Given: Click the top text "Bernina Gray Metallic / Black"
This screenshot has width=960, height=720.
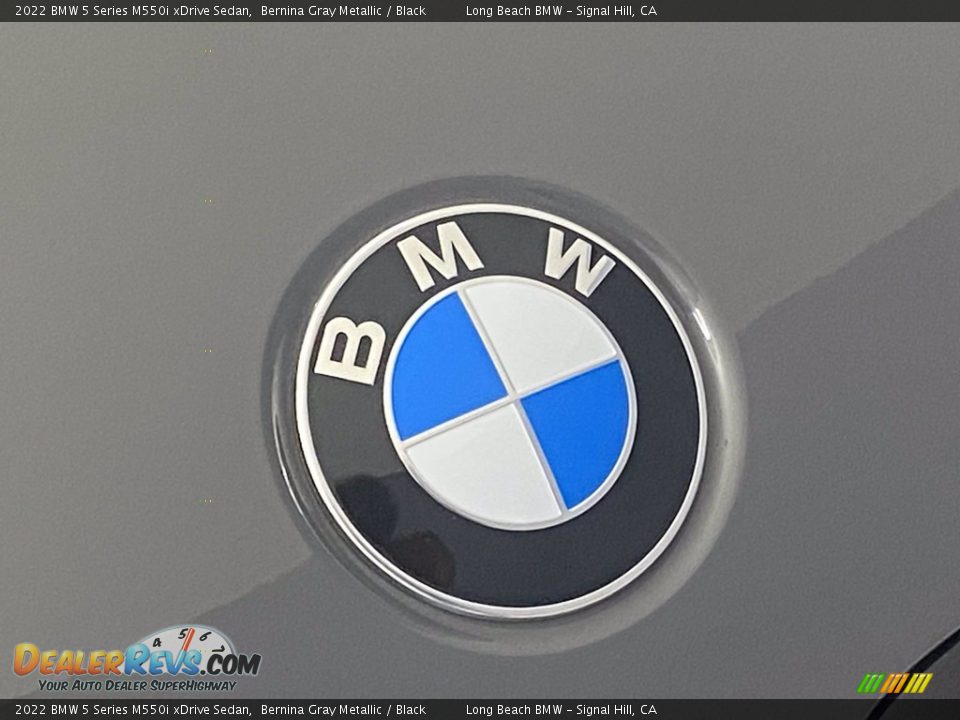Looking at the screenshot, I should 343,10.
